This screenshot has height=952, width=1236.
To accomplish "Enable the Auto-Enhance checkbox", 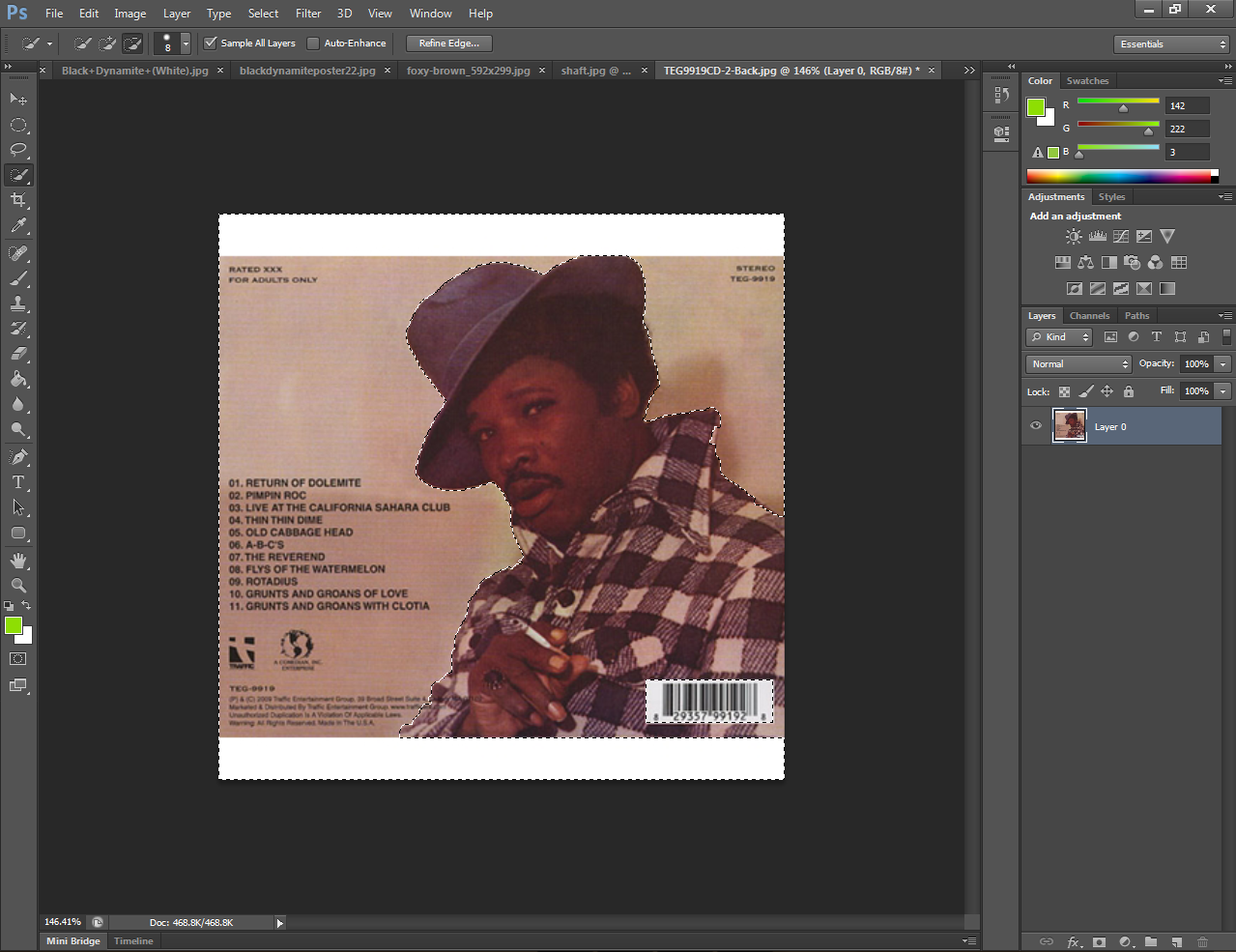I will (313, 43).
